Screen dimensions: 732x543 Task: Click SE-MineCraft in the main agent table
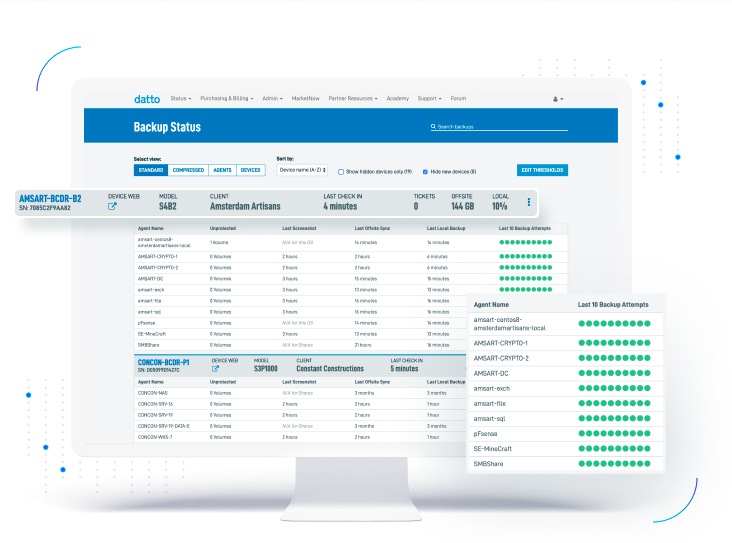(x=152, y=334)
